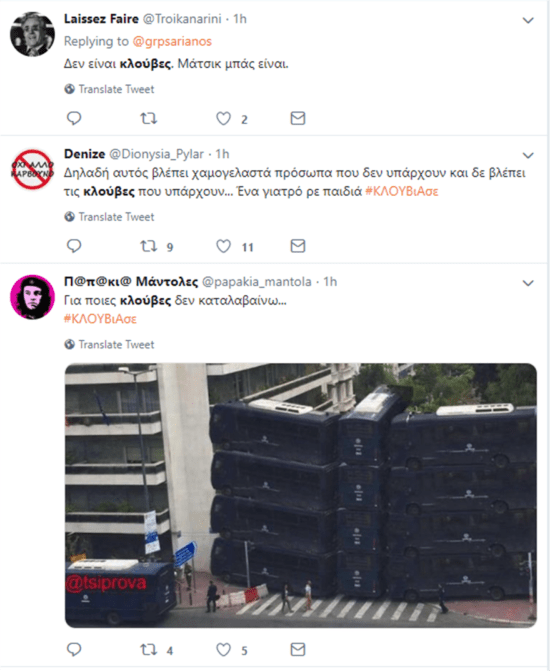Screen dimensions: 550x671
Task: View Laissez Faire's profile avatar
Action: tap(32, 34)
